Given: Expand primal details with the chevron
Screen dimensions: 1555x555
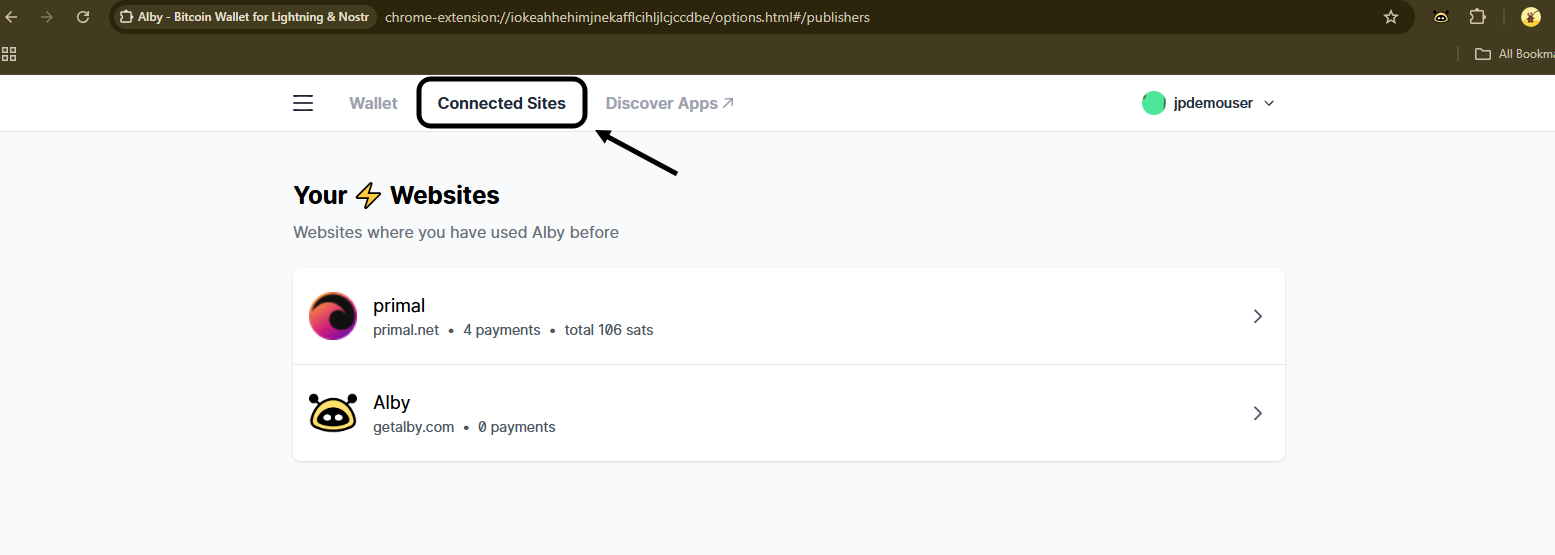Looking at the screenshot, I should point(1258,316).
